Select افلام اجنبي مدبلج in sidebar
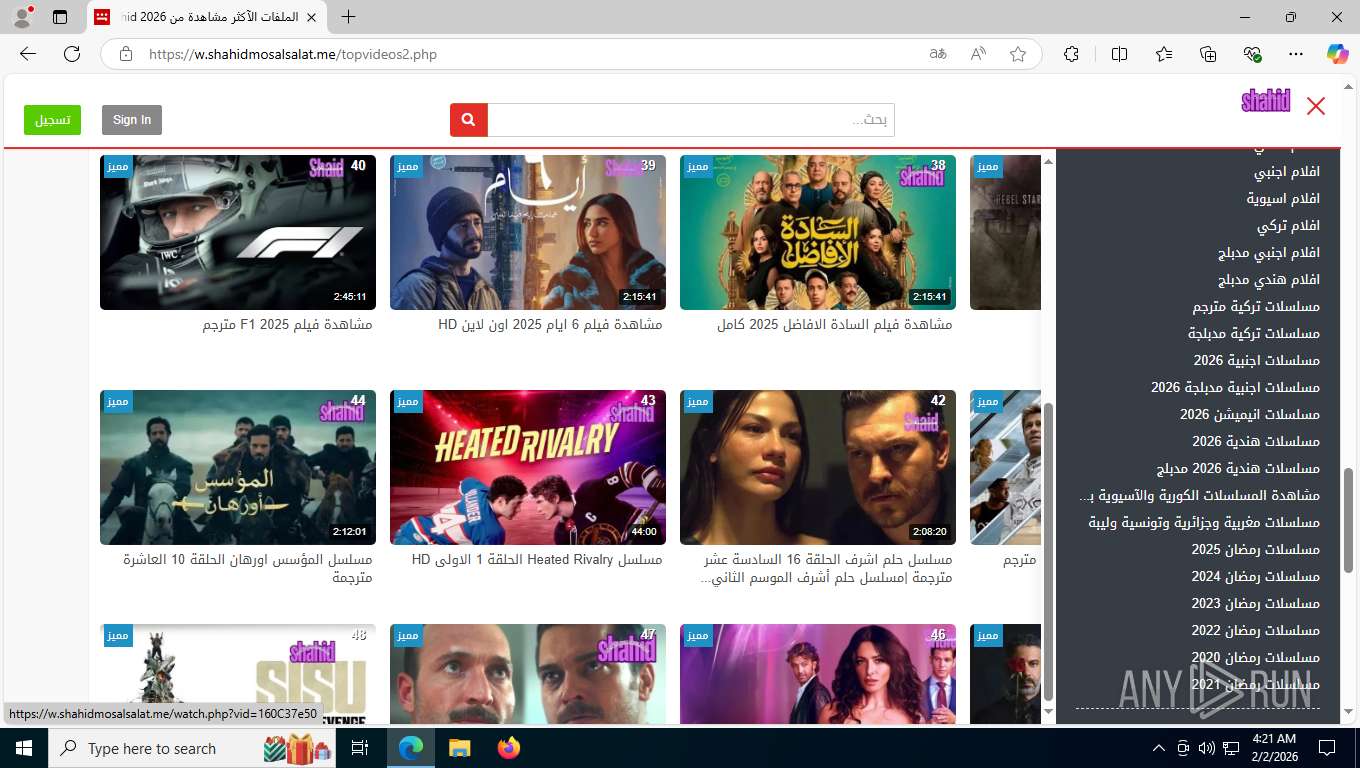Image resolution: width=1360 pixels, height=768 pixels. [x=1269, y=253]
